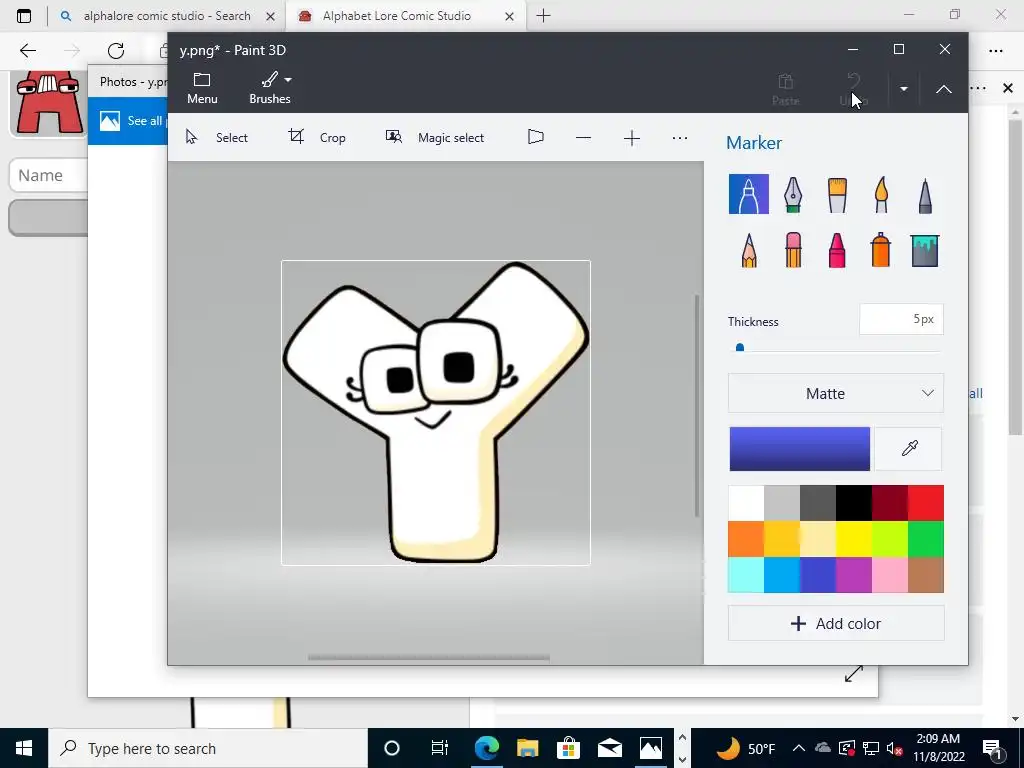Choose the dark gray color swatch
The height and width of the screenshot is (768, 1024).
coord(818,503)
